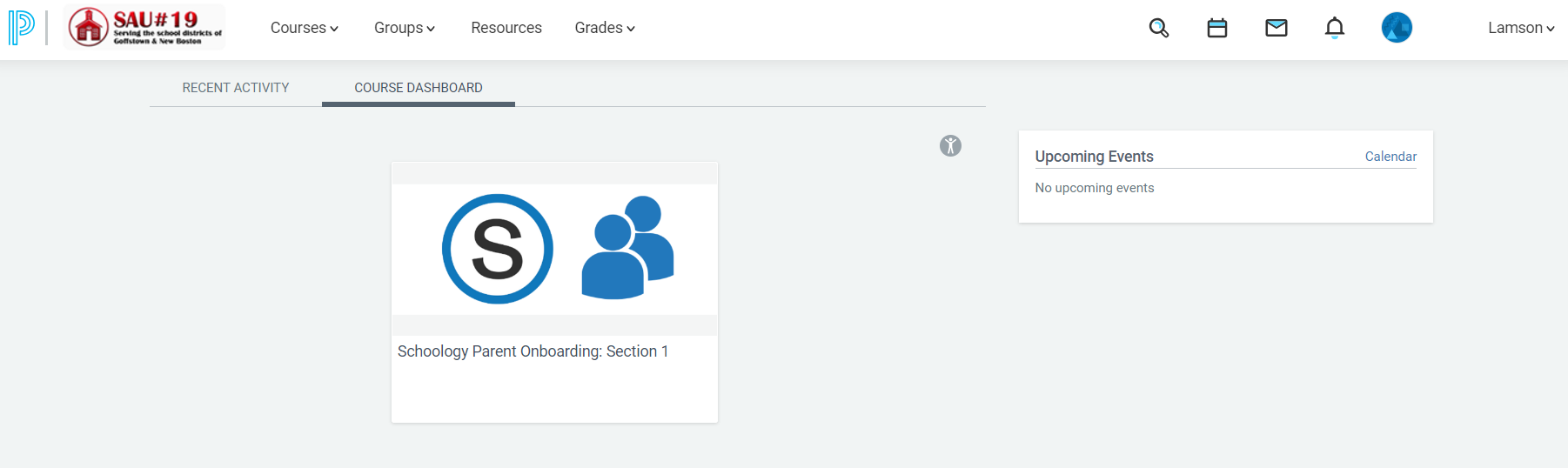Click the blue people icon on course tile
The image size is (1568, 468).
pos(627,248)
